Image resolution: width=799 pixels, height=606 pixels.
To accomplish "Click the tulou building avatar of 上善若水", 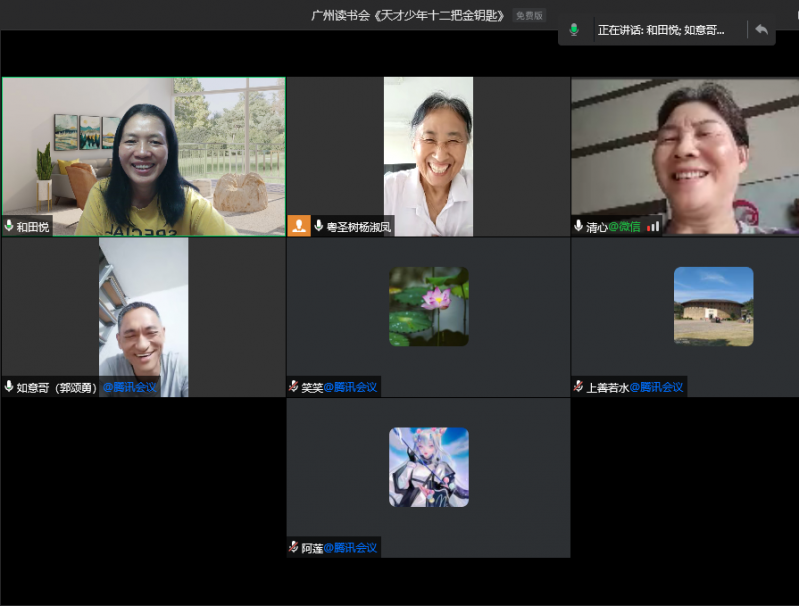I will coord(713,306).
